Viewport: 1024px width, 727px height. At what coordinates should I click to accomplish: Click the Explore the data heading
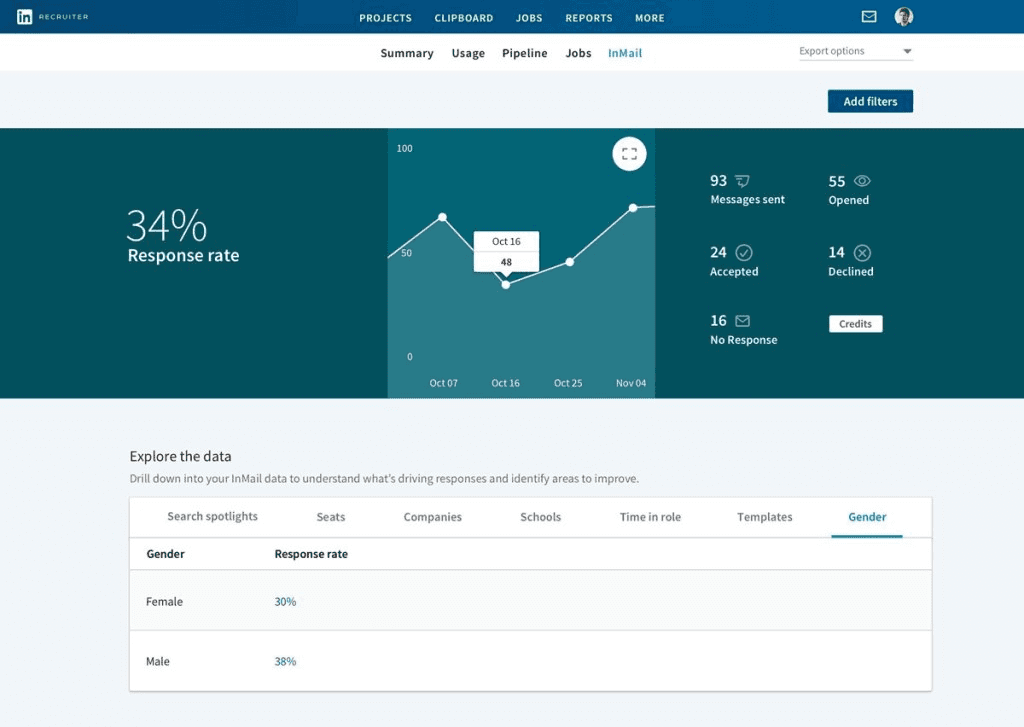tap(180, 456)
